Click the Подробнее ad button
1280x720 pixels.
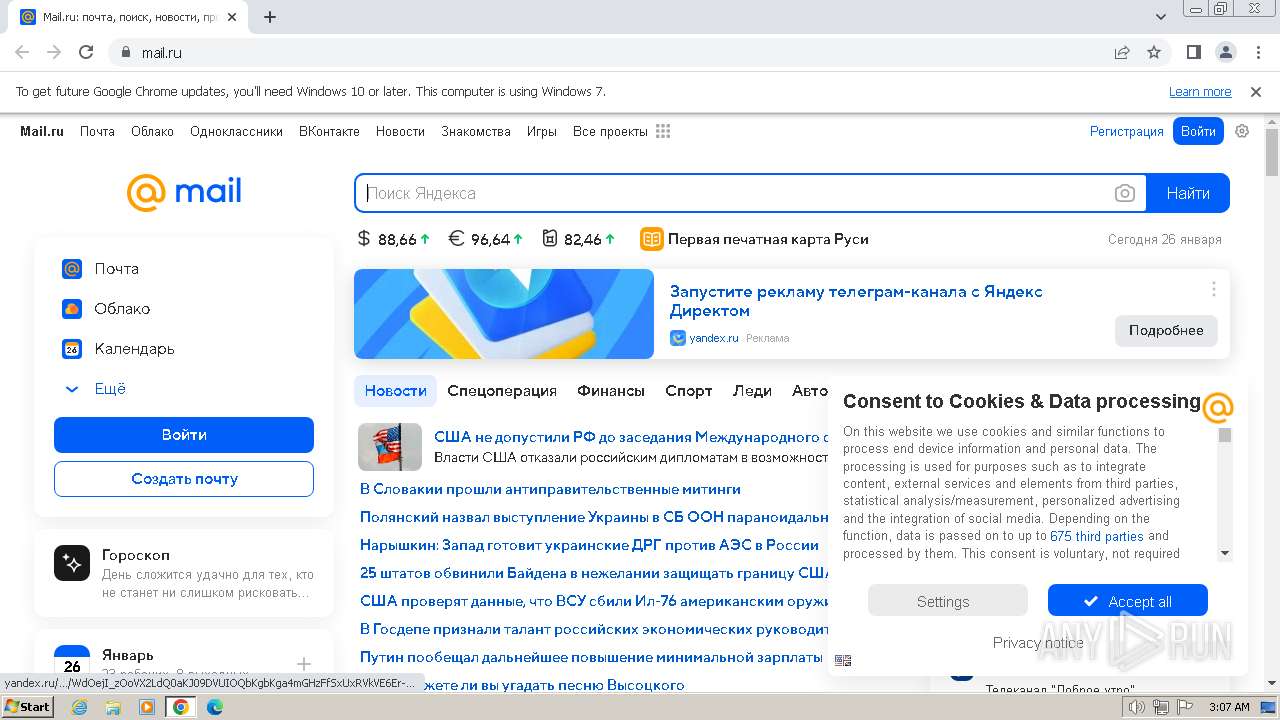tap(1166, 330)
